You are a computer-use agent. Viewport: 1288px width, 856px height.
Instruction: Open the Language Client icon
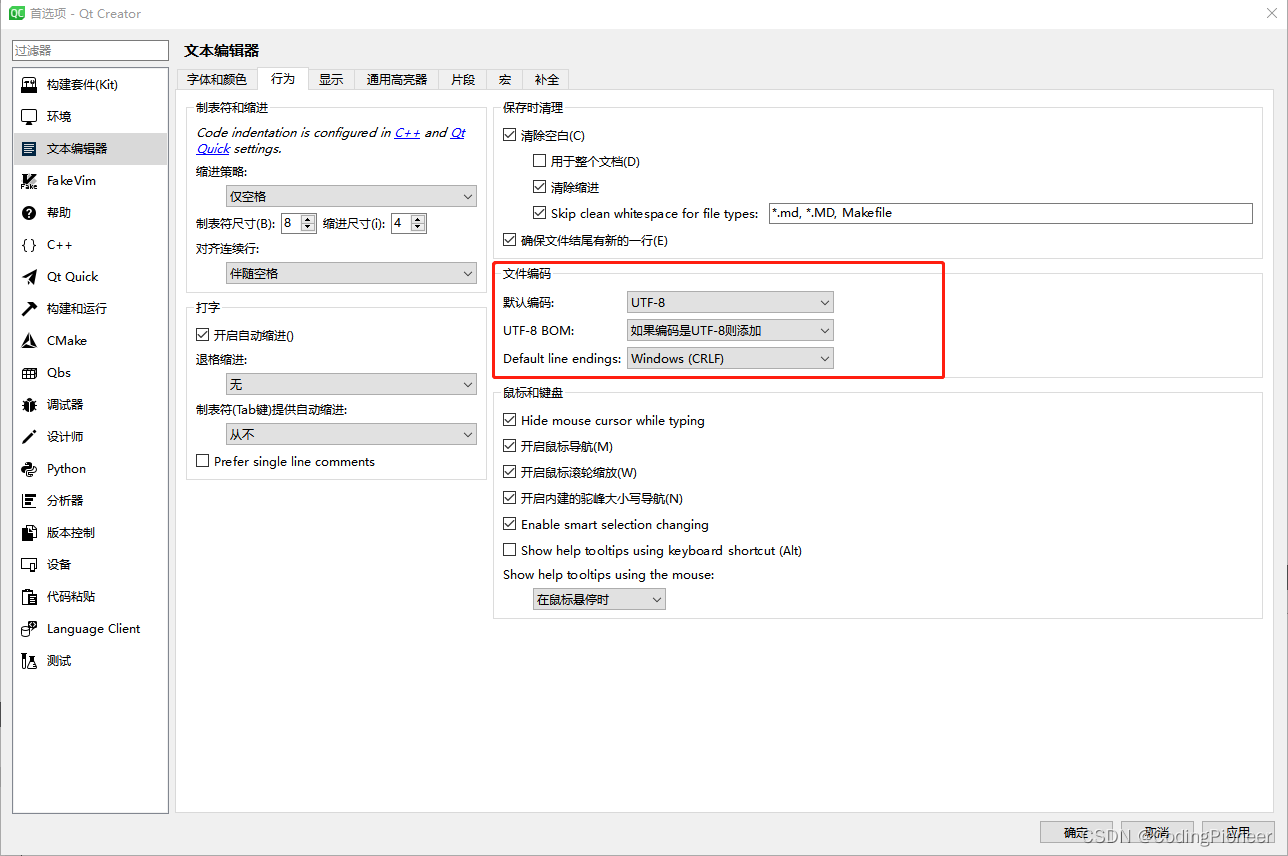point(29,629)
